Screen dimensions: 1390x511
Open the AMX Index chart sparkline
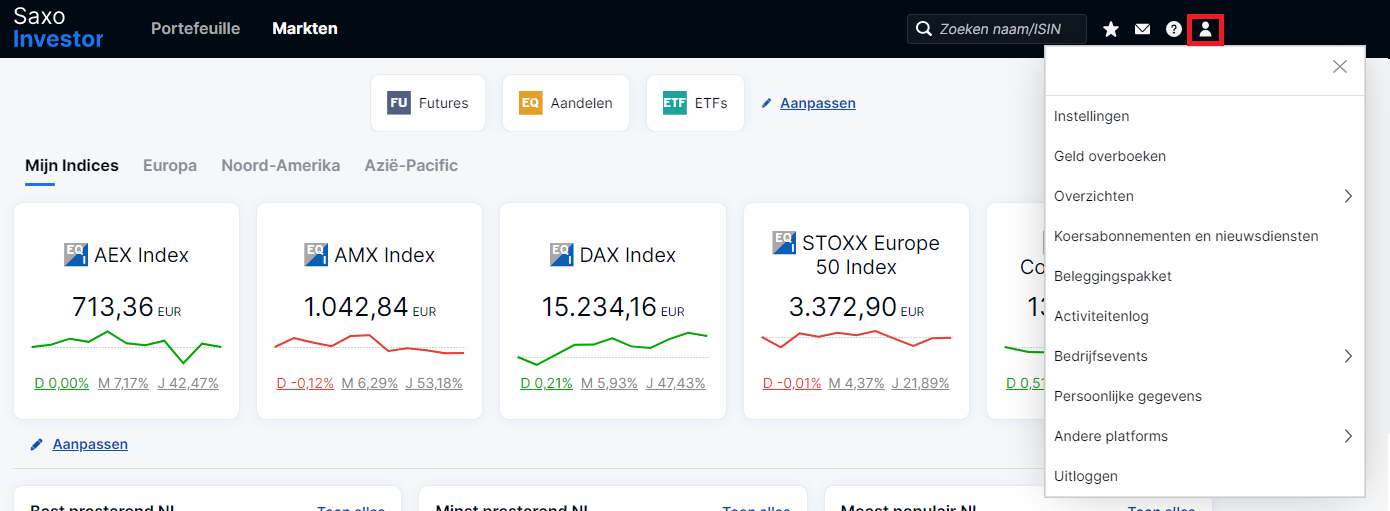[x=369, y=345]
